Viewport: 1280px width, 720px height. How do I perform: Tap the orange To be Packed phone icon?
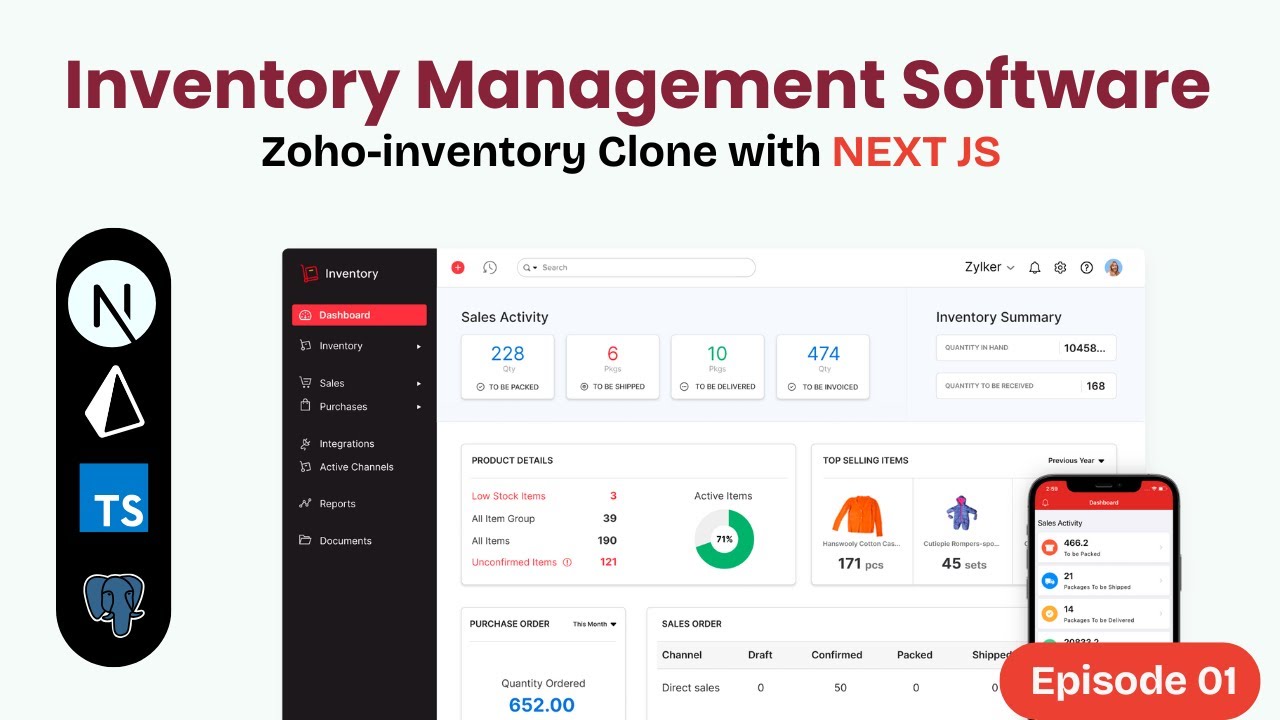click(x=1049, y=548)
